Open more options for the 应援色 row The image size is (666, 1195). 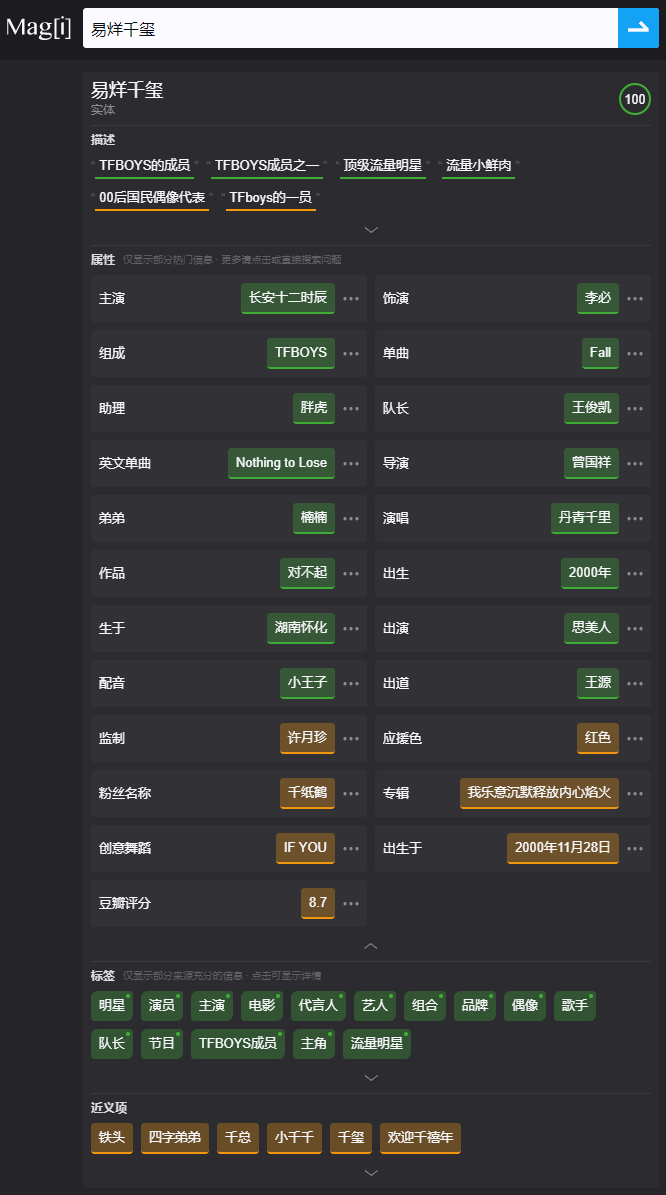click(x=636, y=738)
